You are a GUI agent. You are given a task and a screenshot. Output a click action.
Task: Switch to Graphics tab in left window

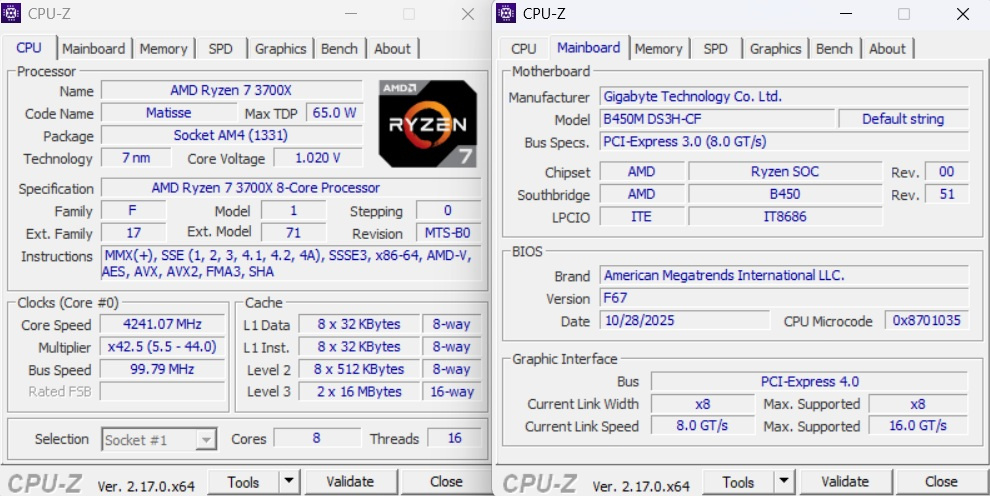click(280, 49)
